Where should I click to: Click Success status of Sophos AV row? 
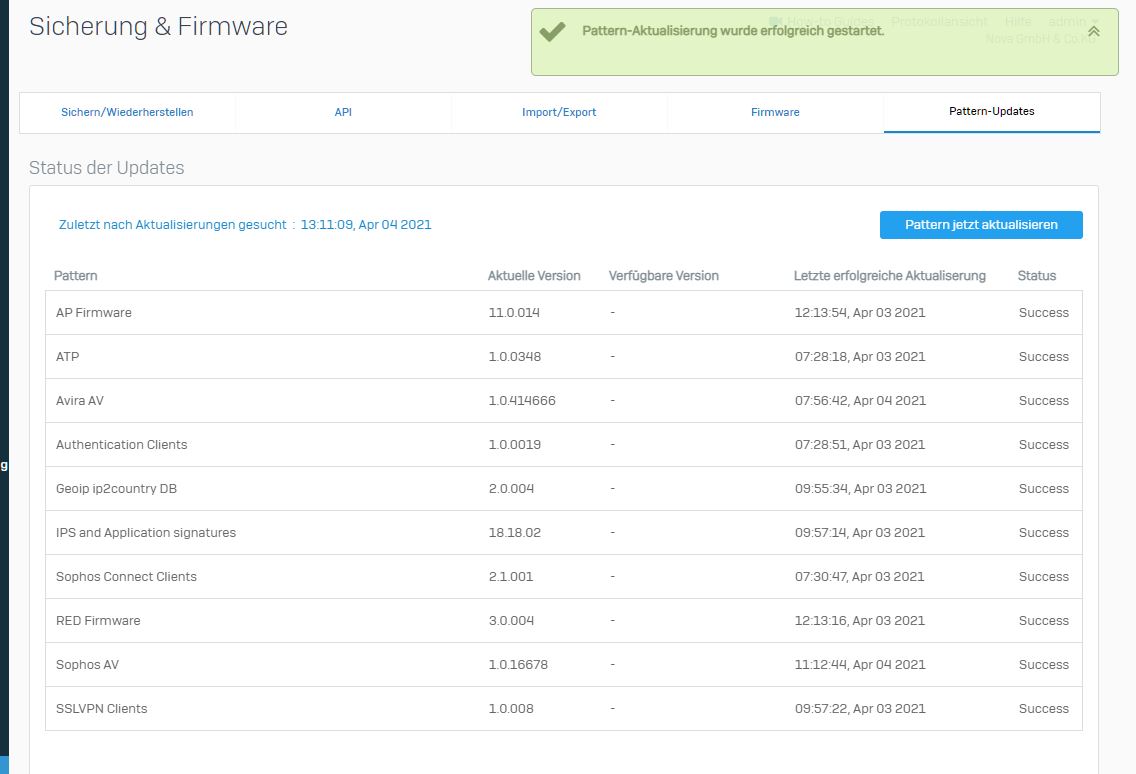(x=1044, y=665)
